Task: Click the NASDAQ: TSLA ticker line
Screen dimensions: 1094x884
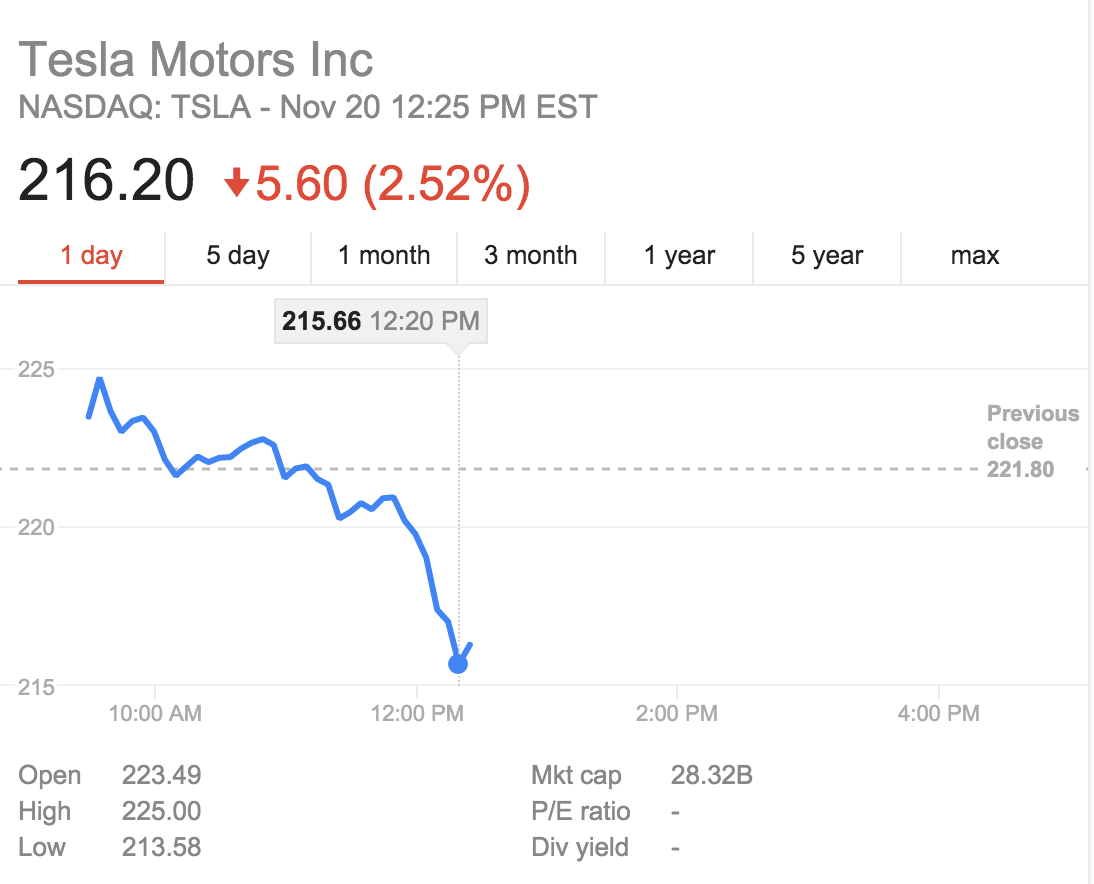Action: click(308, 107)
